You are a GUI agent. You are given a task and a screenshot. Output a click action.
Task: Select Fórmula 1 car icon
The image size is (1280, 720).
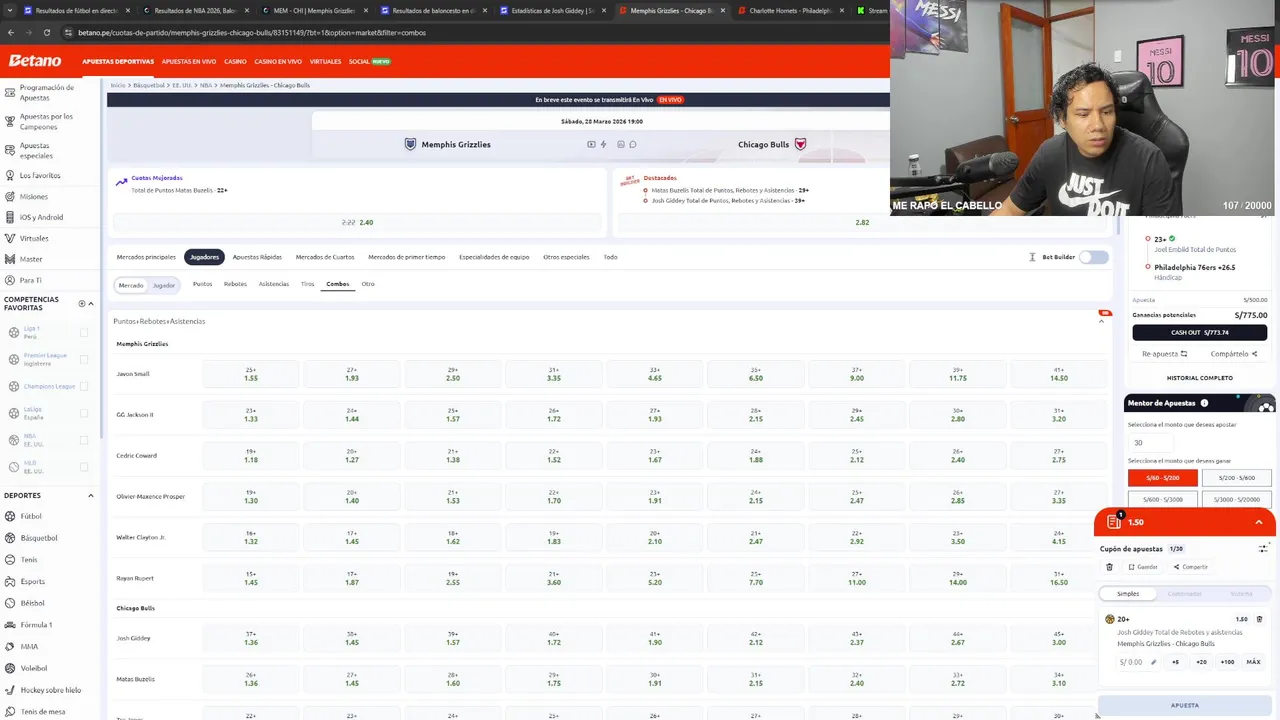click(x=10, y=625)
